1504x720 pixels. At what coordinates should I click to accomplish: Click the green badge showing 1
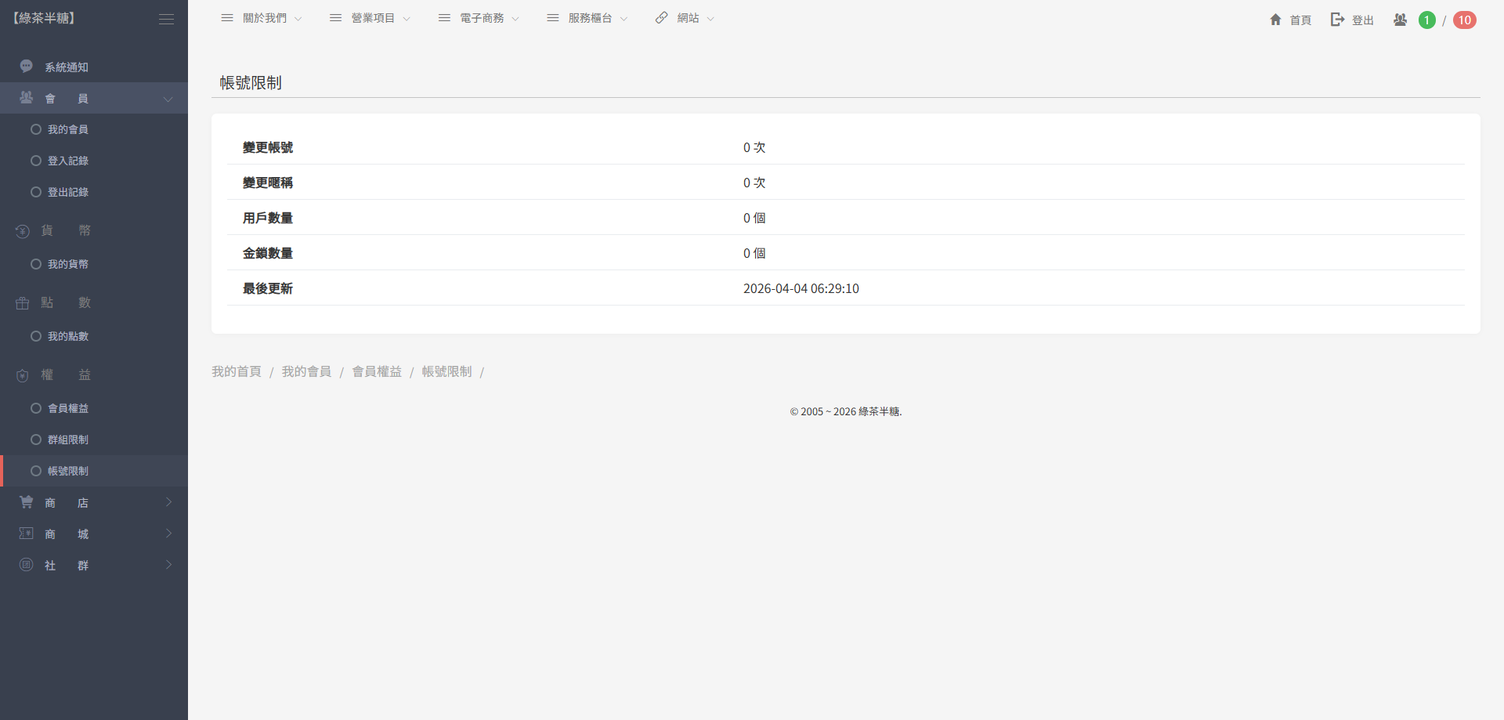tap(1427, 20)
